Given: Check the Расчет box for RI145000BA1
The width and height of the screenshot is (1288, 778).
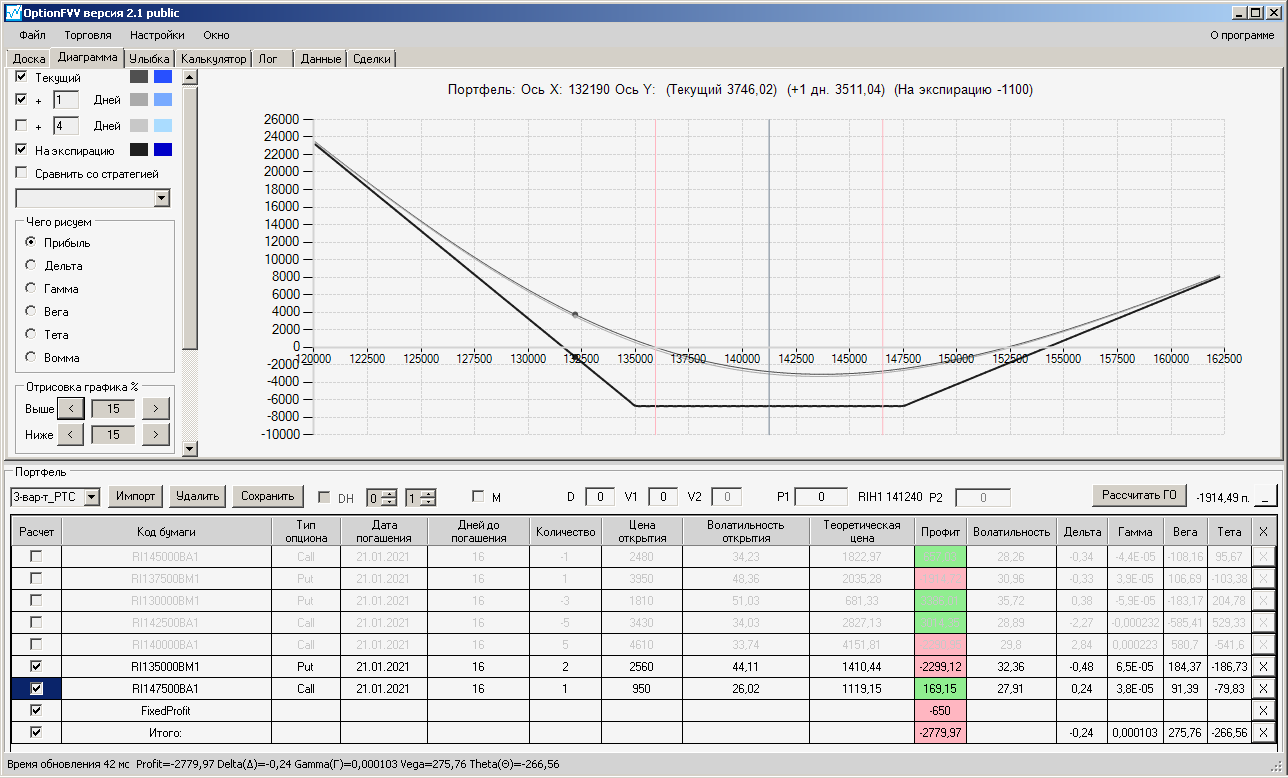Looking at the screenshot, I should click(x=37, y=556).
